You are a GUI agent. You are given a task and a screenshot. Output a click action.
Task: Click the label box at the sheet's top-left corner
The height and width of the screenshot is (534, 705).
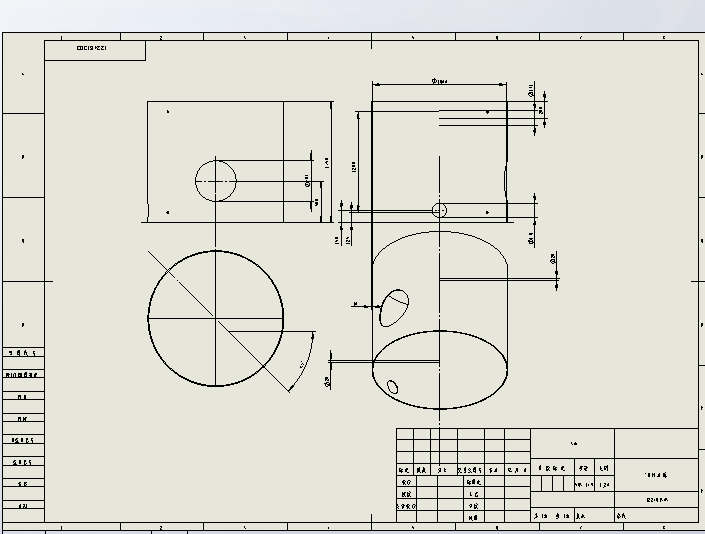(x=95, y=50)
